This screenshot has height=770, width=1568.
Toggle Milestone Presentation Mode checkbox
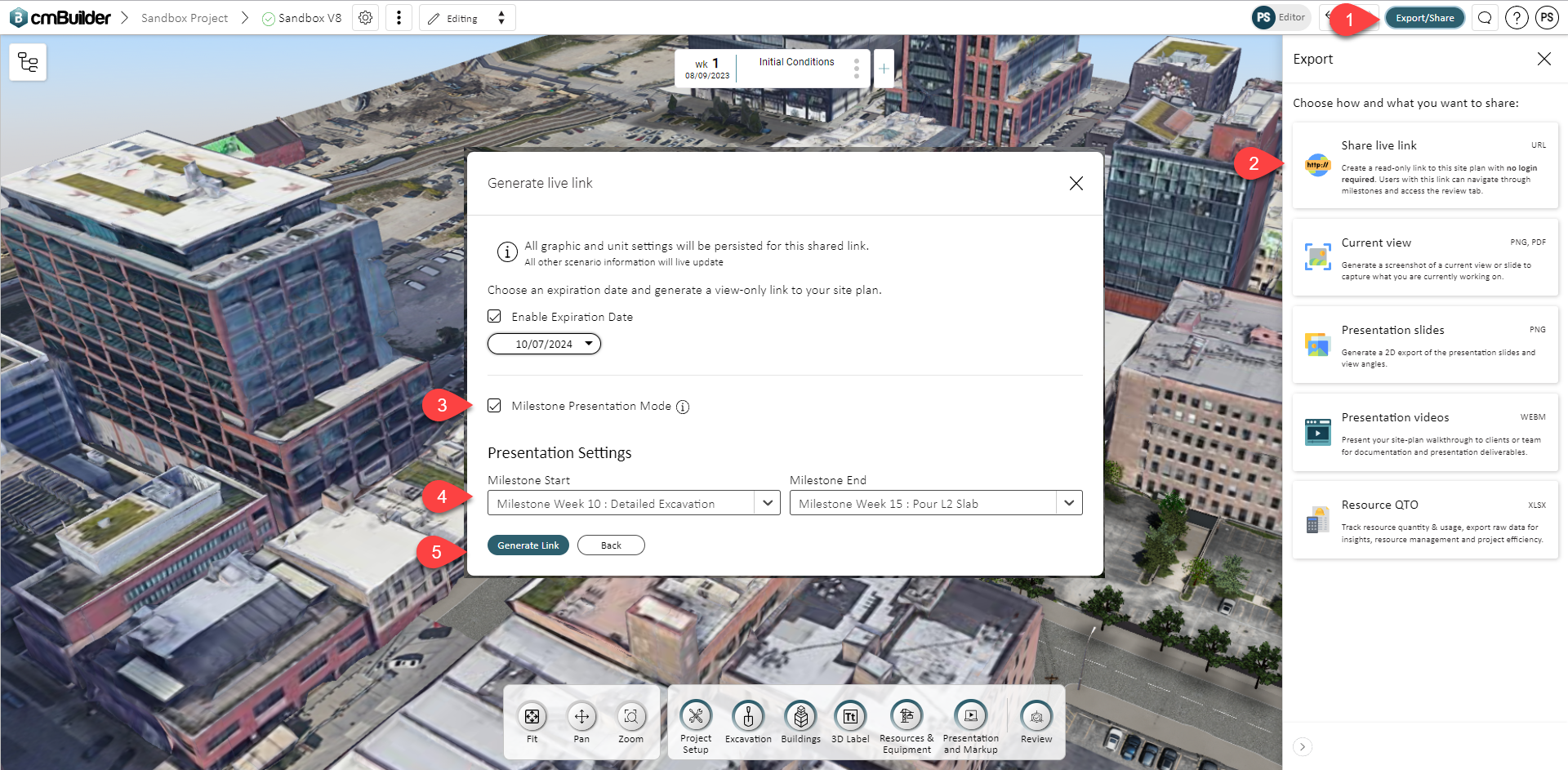click(x=494, y=405)
